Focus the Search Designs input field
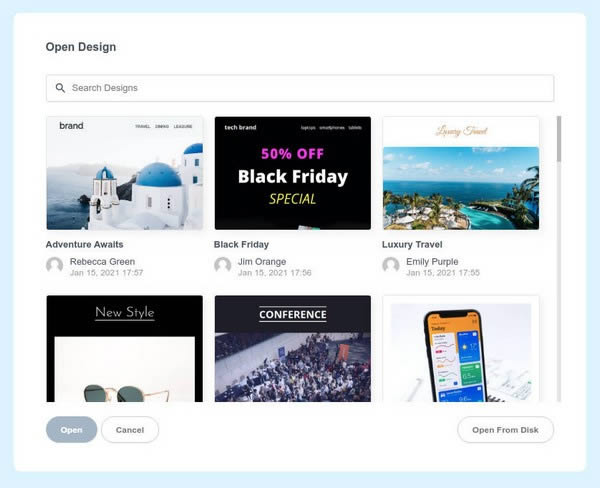Screen dimensions: 600x488 point(300,88)
